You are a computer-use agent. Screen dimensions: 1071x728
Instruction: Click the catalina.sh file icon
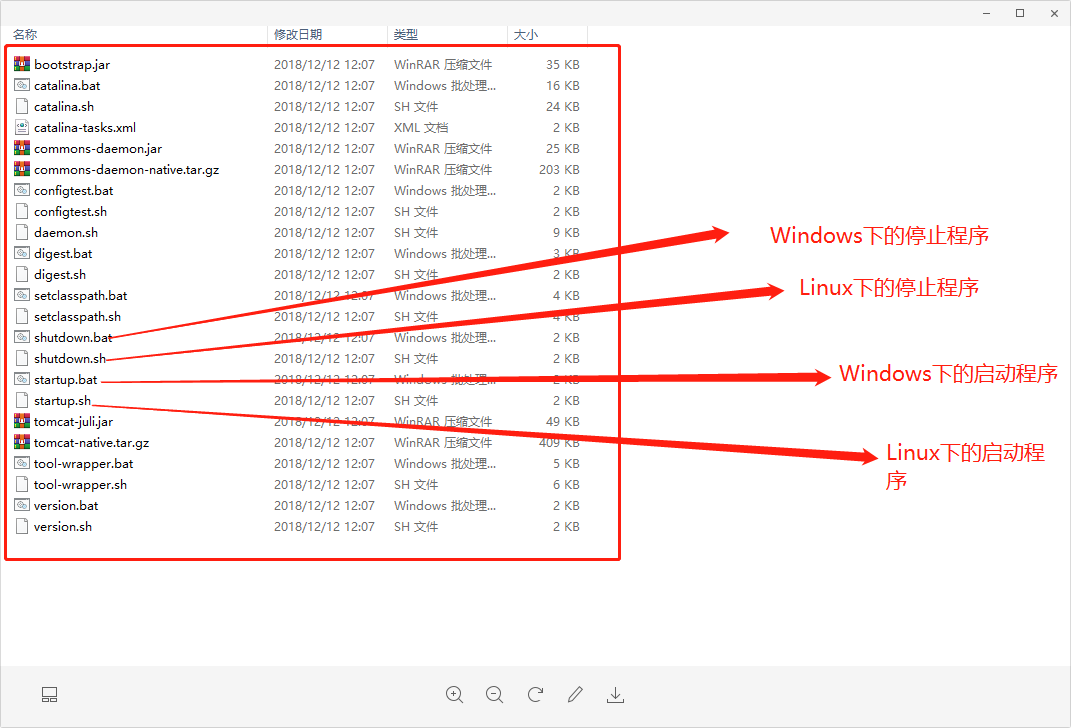(x=22, y=107)
